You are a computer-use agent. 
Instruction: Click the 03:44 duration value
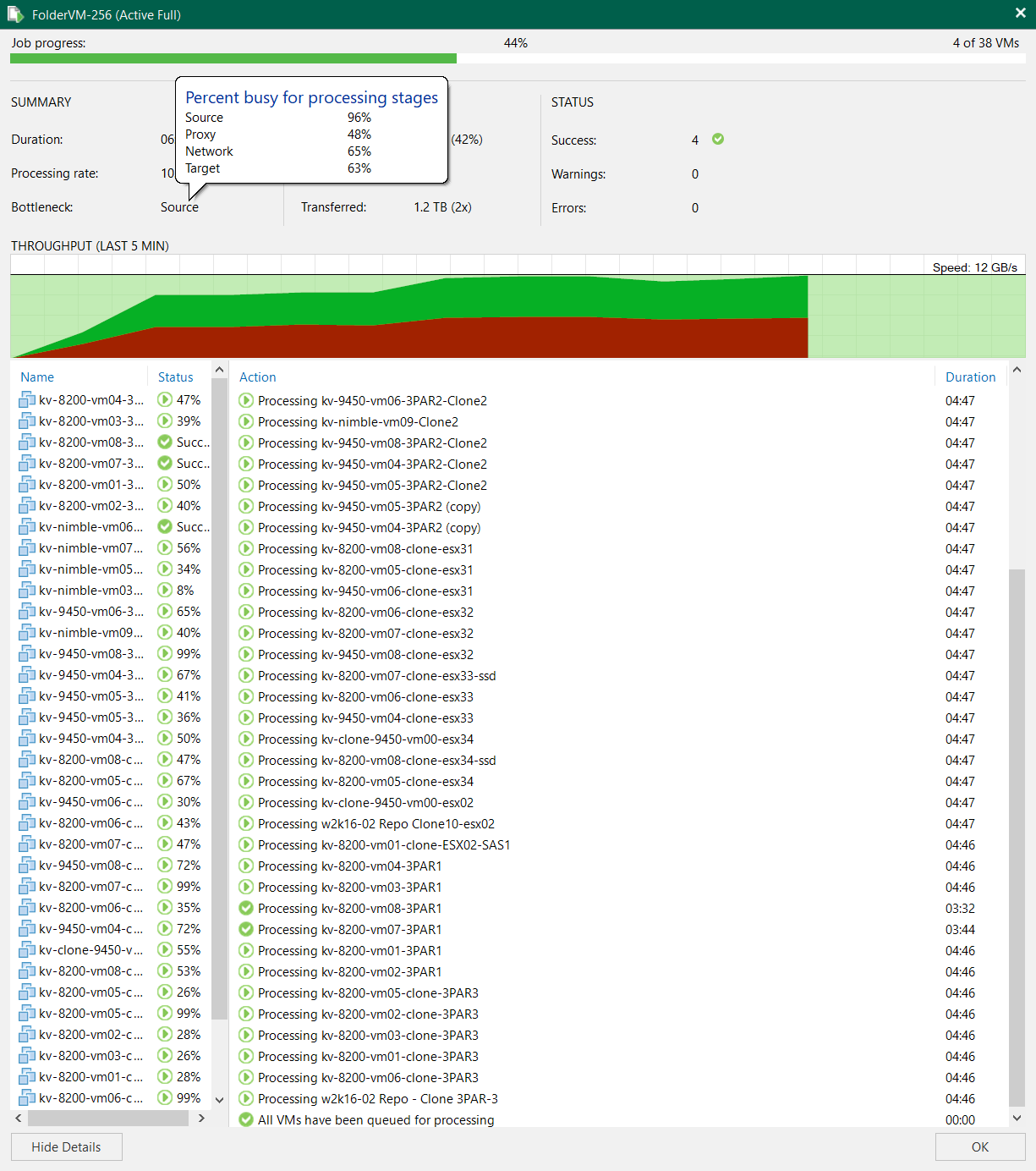coord(960,929)
